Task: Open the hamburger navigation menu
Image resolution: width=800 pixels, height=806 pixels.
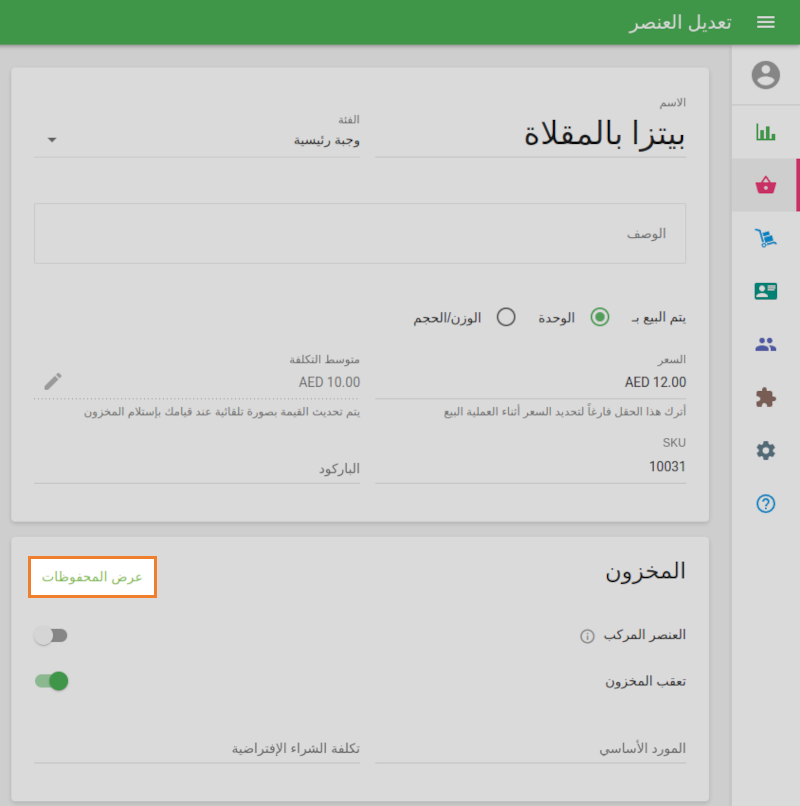Action: tap(766, 22)
